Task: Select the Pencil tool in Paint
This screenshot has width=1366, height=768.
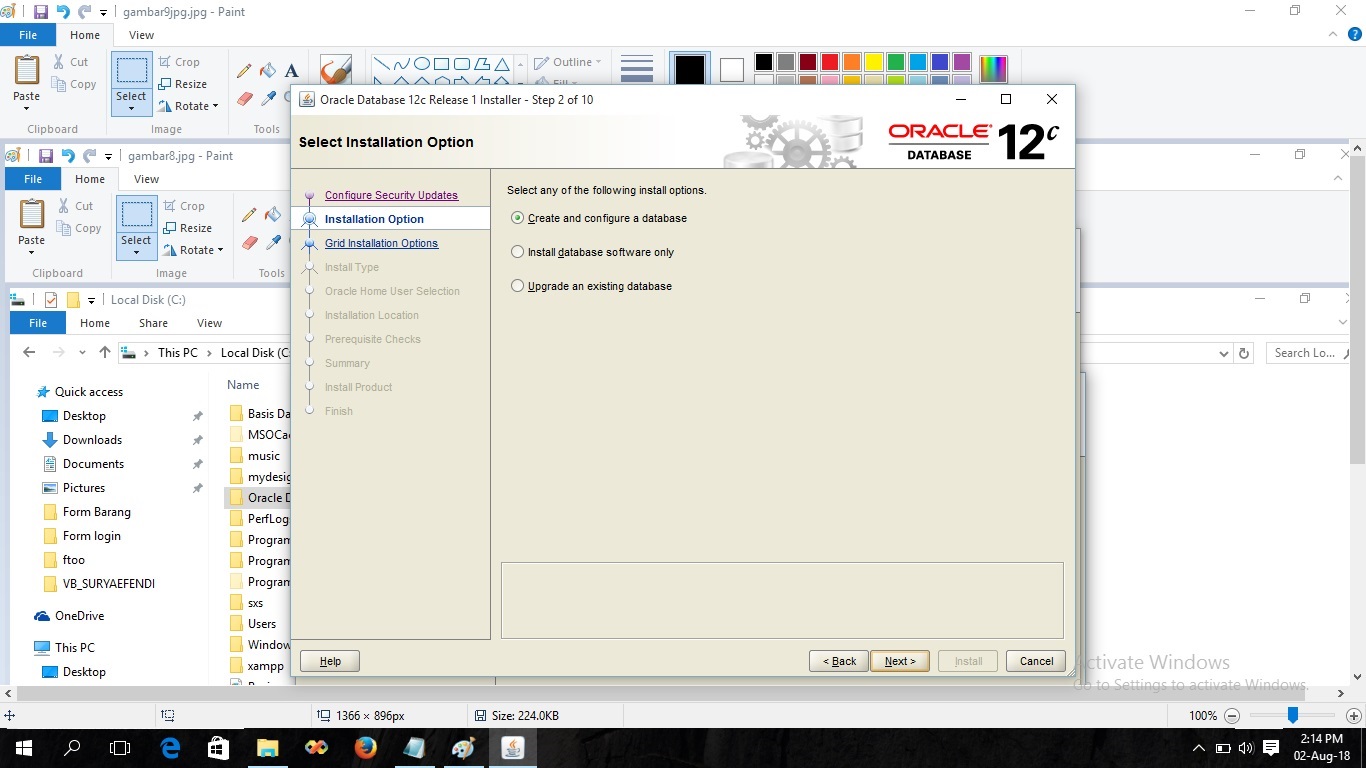Action: pos(243,71)
